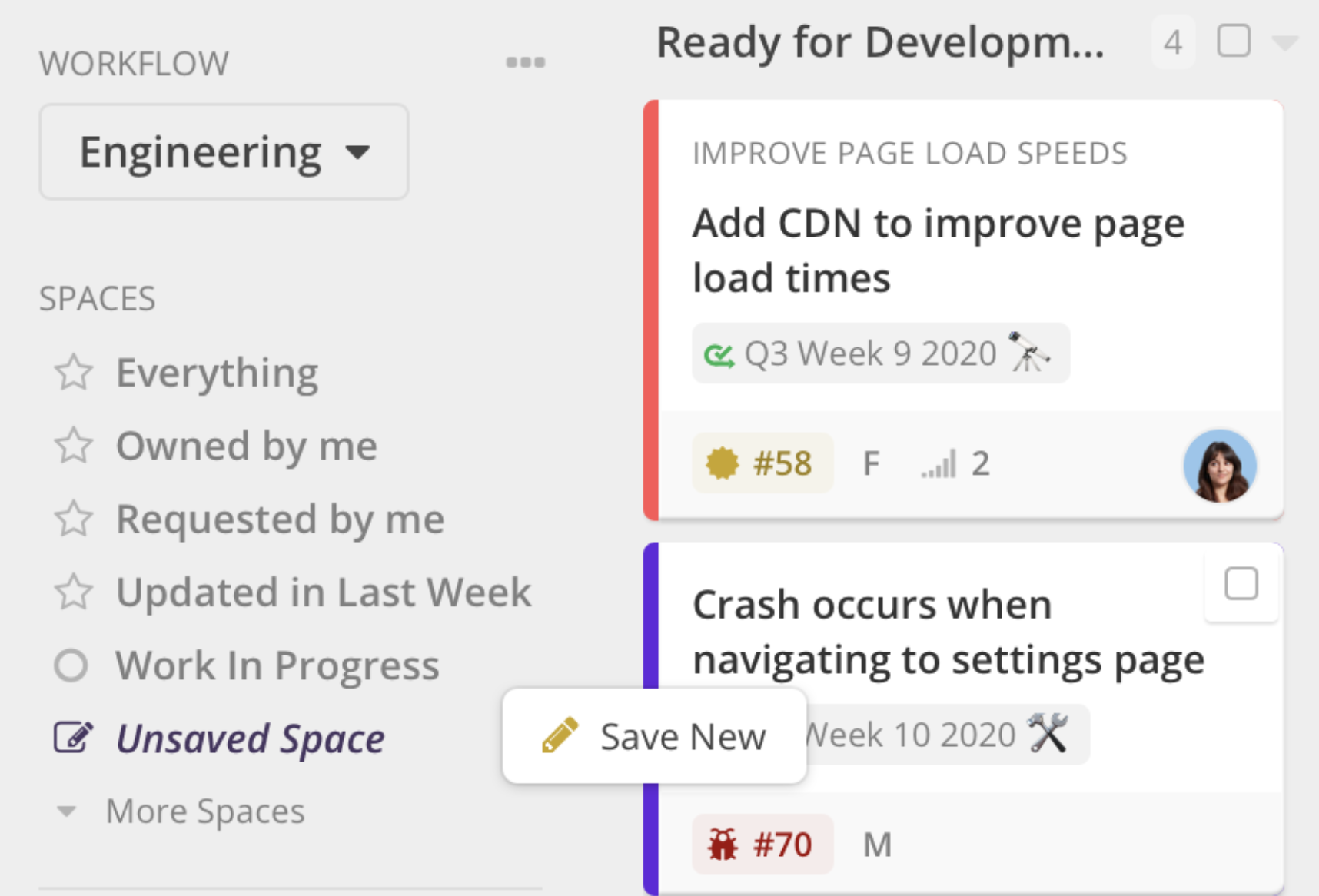This screenshot has height=896, width=1319.
Task: Select the Unsaved Space item
Action: (x=250, y=738)
